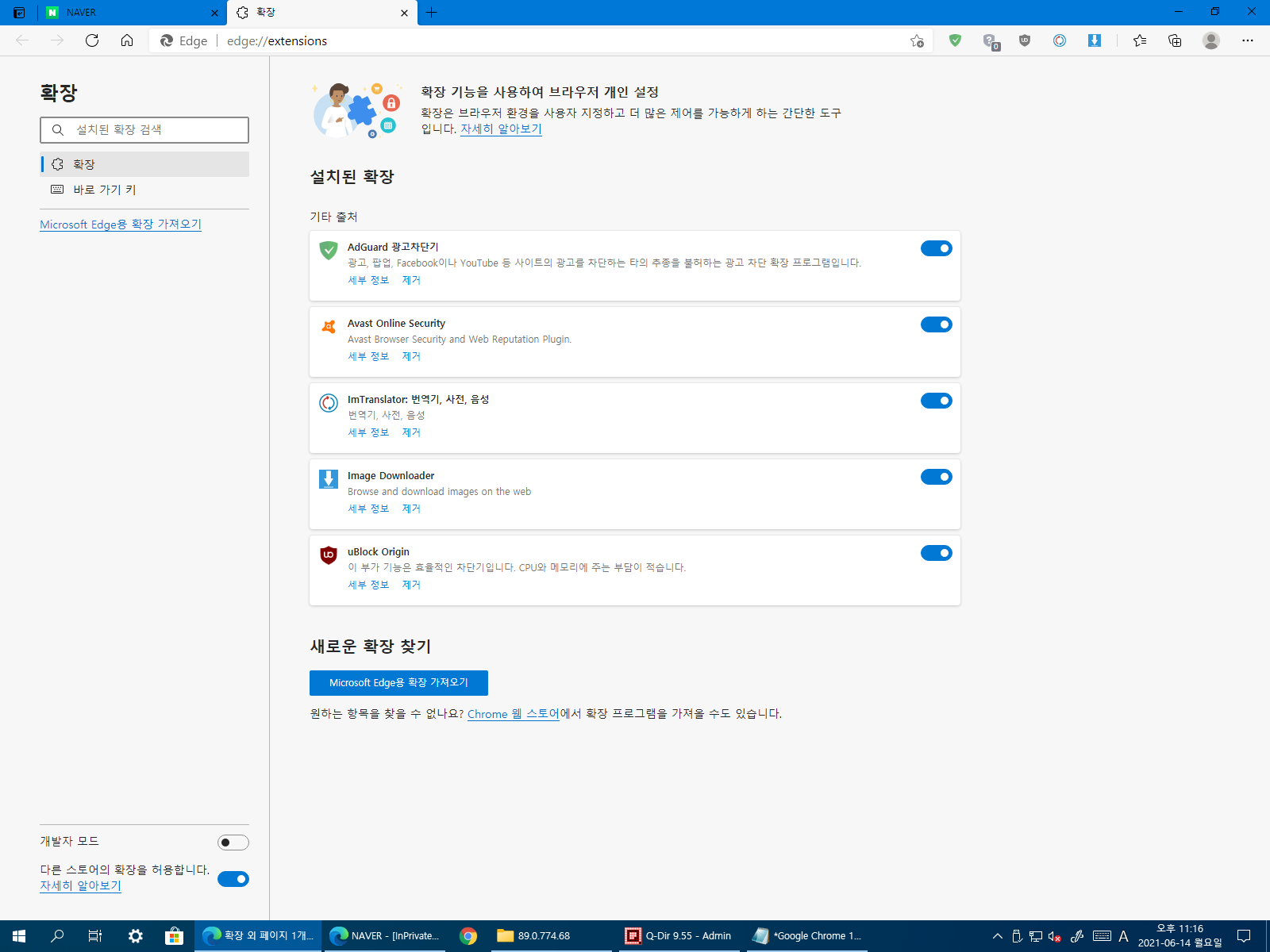The height and width of the screenshot is (952, 1270).
Task: Click the AdGuard shield icon in extension list
Action: [x=329, y=251]
